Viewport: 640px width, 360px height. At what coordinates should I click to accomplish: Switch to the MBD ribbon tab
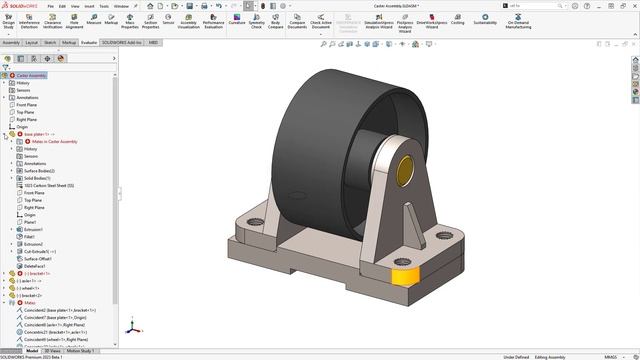153,42
